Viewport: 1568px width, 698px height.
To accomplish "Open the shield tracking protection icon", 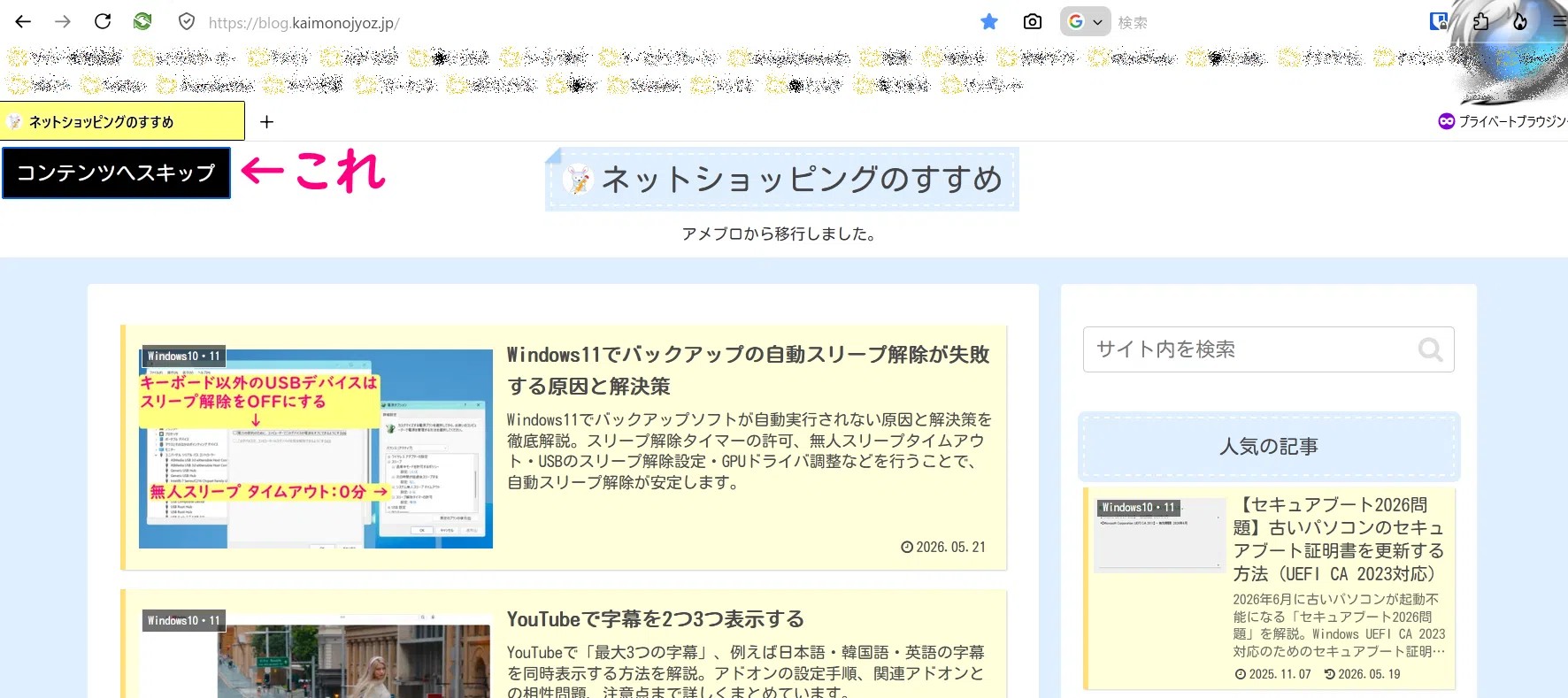I will click(187, 22).
